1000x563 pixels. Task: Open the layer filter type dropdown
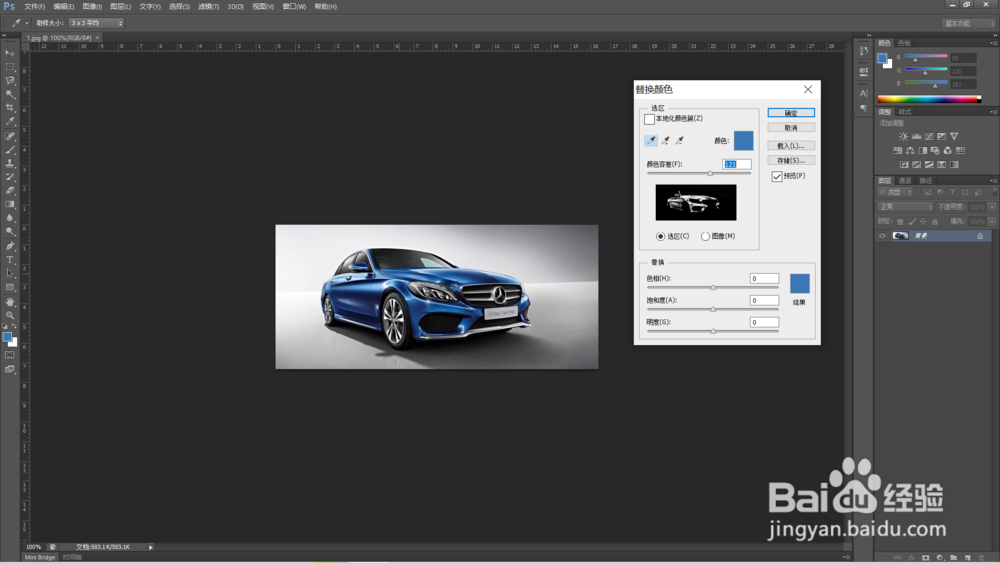point(896,192)
